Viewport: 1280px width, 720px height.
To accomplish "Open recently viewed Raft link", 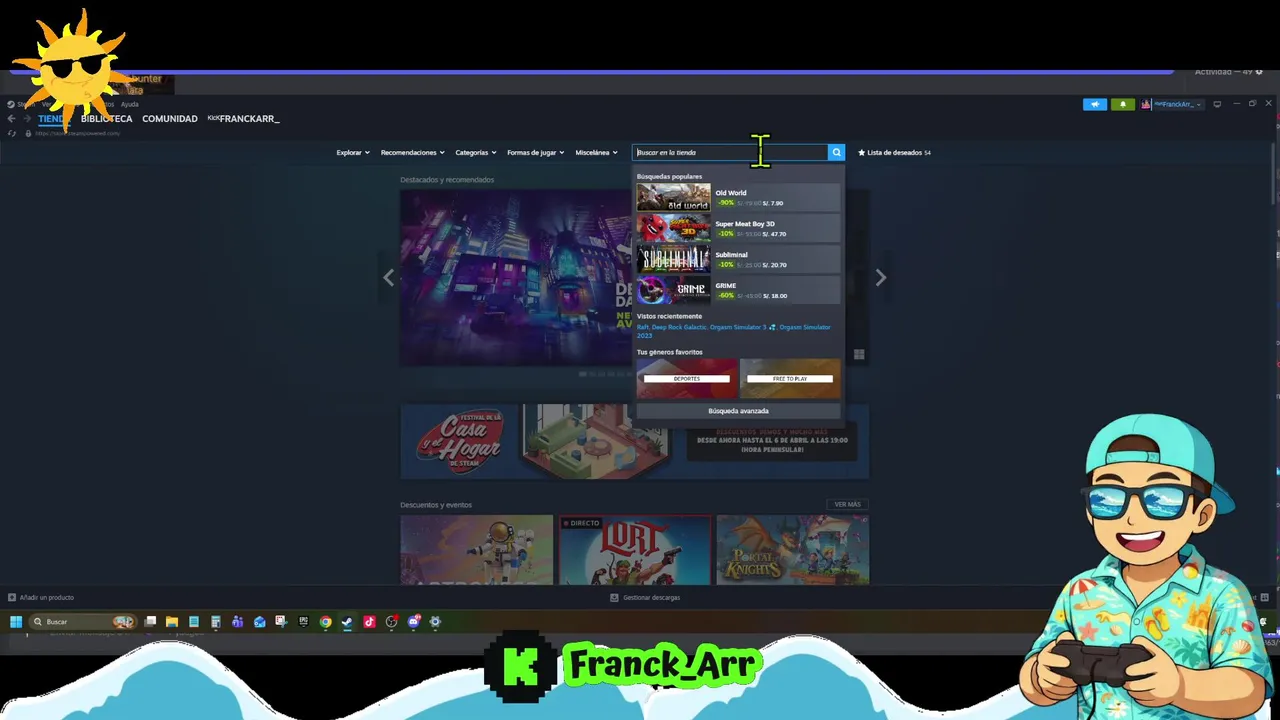I will [643, 327].
